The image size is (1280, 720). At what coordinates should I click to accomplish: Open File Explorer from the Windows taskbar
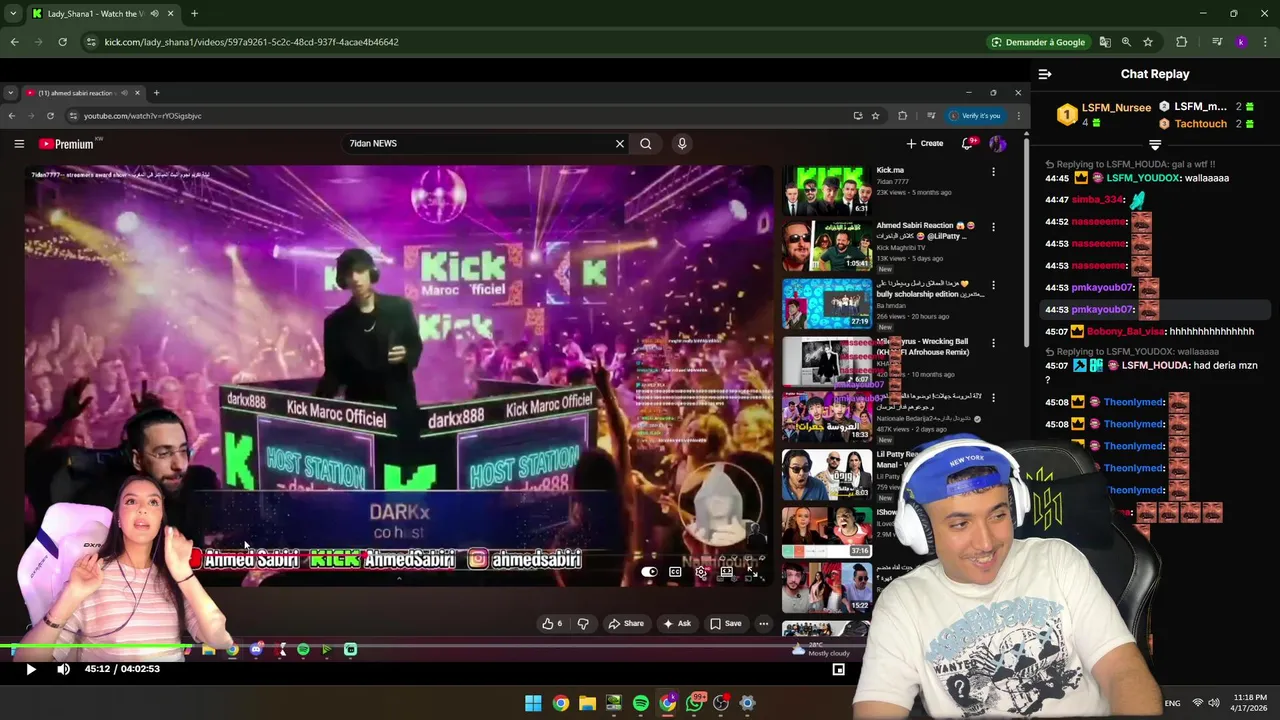tap(587, 703)
